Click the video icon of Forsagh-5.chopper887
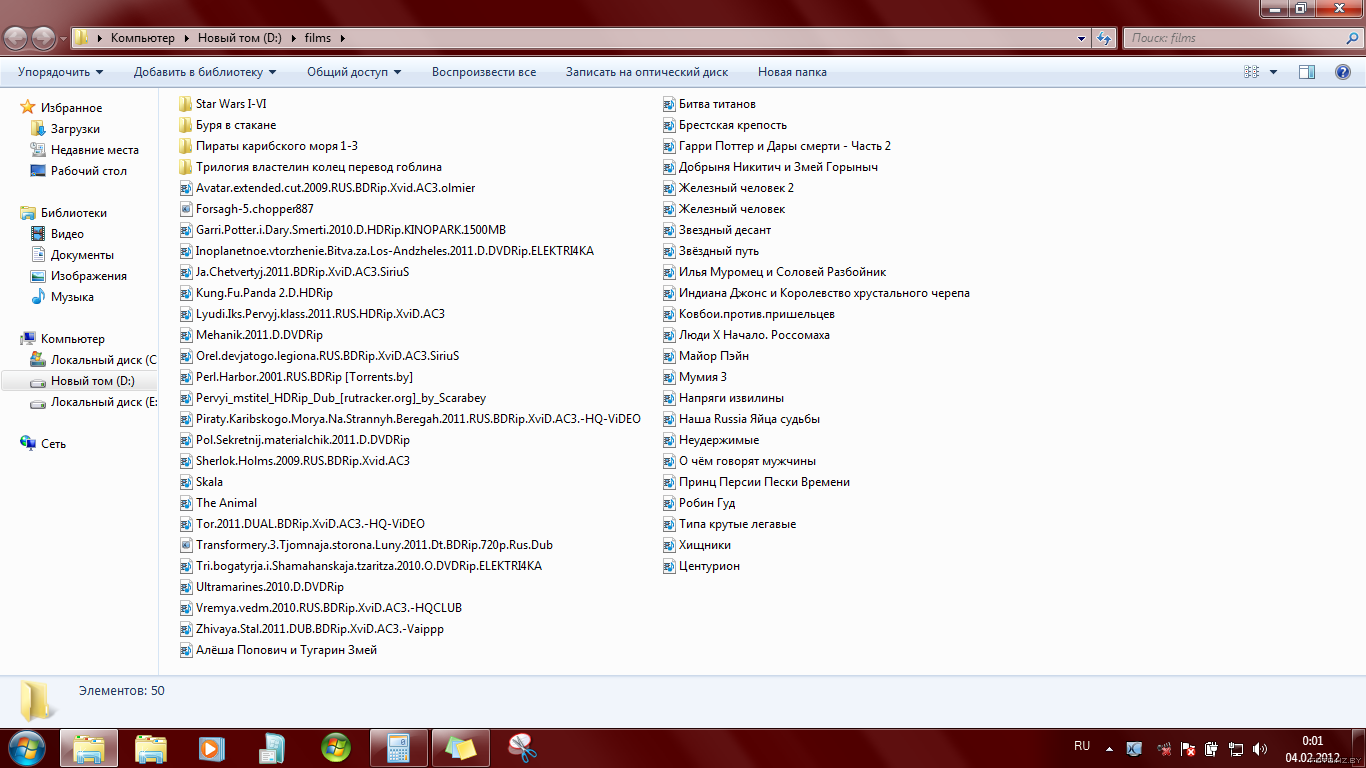The width and height of the screenshot is (1366, 768). coord(186,209)
